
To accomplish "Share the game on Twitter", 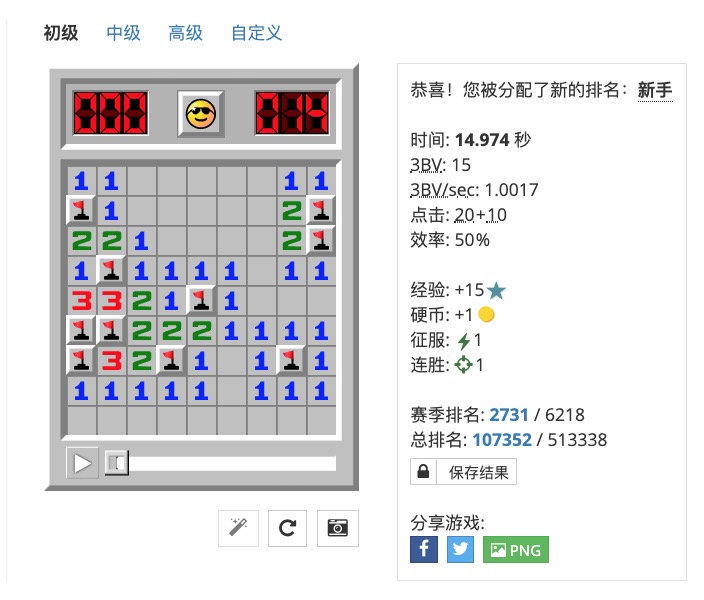I will click(x=460, y=549).
